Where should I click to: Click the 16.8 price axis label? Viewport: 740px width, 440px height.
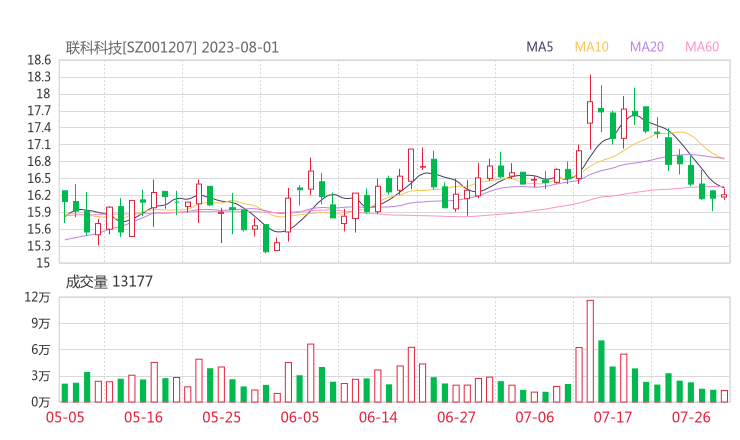(39, 161)
